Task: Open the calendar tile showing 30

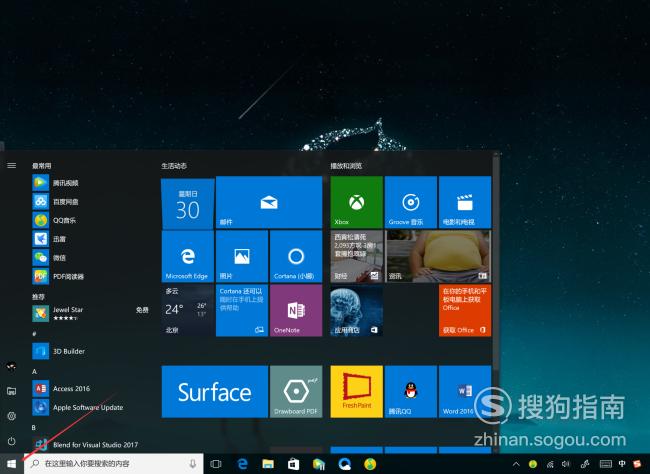Action: coord(187,203)
